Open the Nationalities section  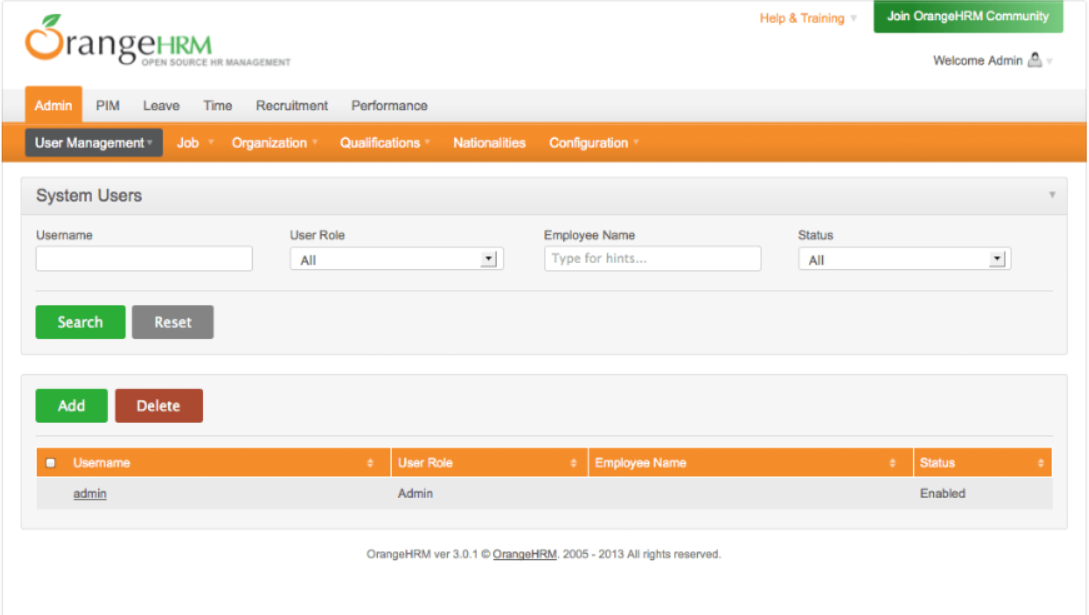click(x=489, y=142)
